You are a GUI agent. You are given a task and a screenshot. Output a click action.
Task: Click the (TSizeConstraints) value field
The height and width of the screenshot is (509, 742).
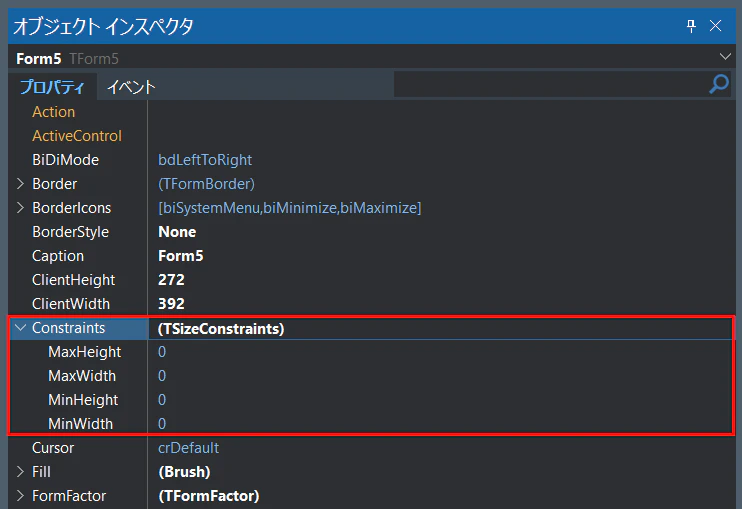pos(441,329)
